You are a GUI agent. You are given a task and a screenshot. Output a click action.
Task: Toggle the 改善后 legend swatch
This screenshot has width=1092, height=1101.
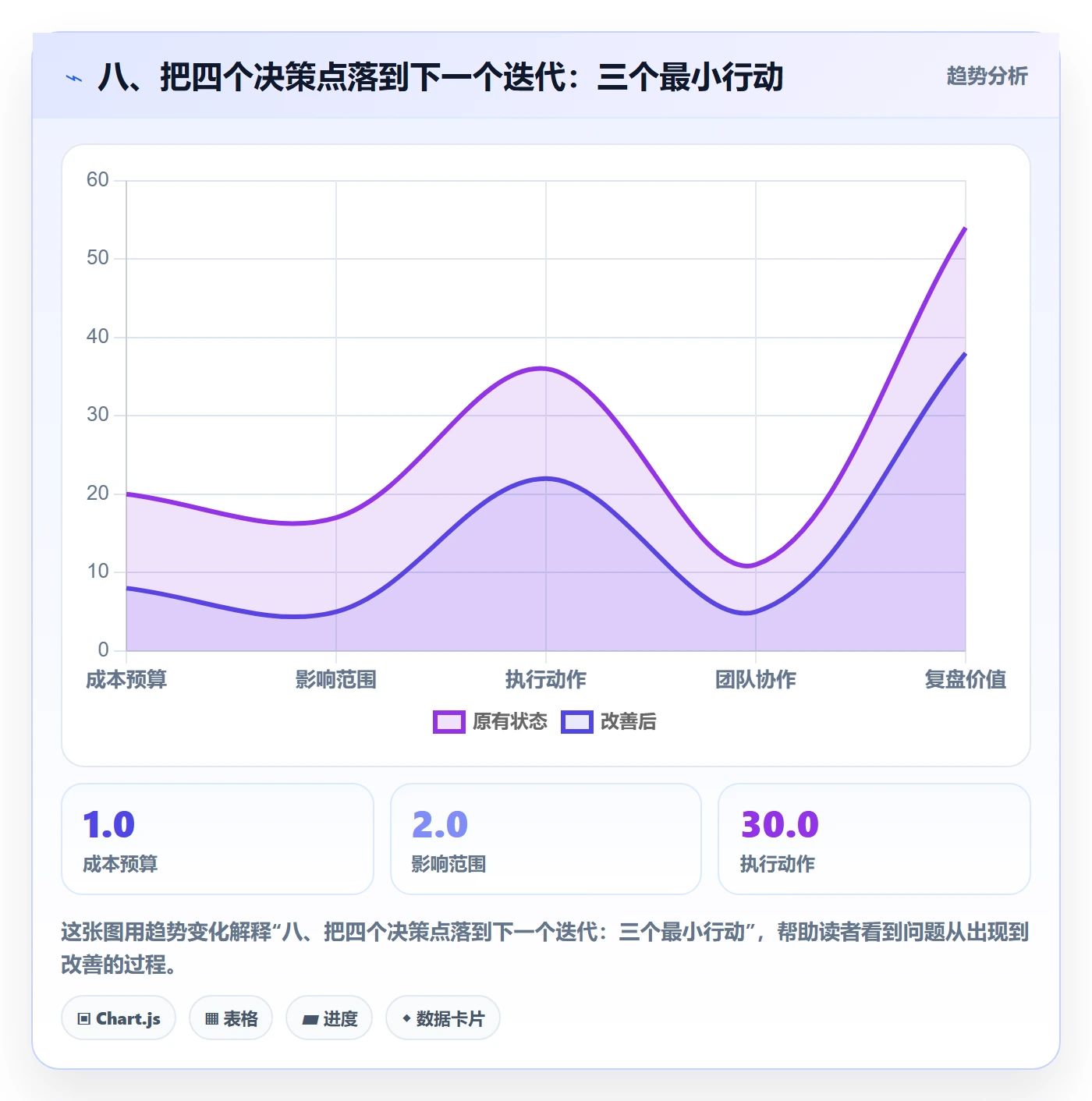[x=577, y=722]
